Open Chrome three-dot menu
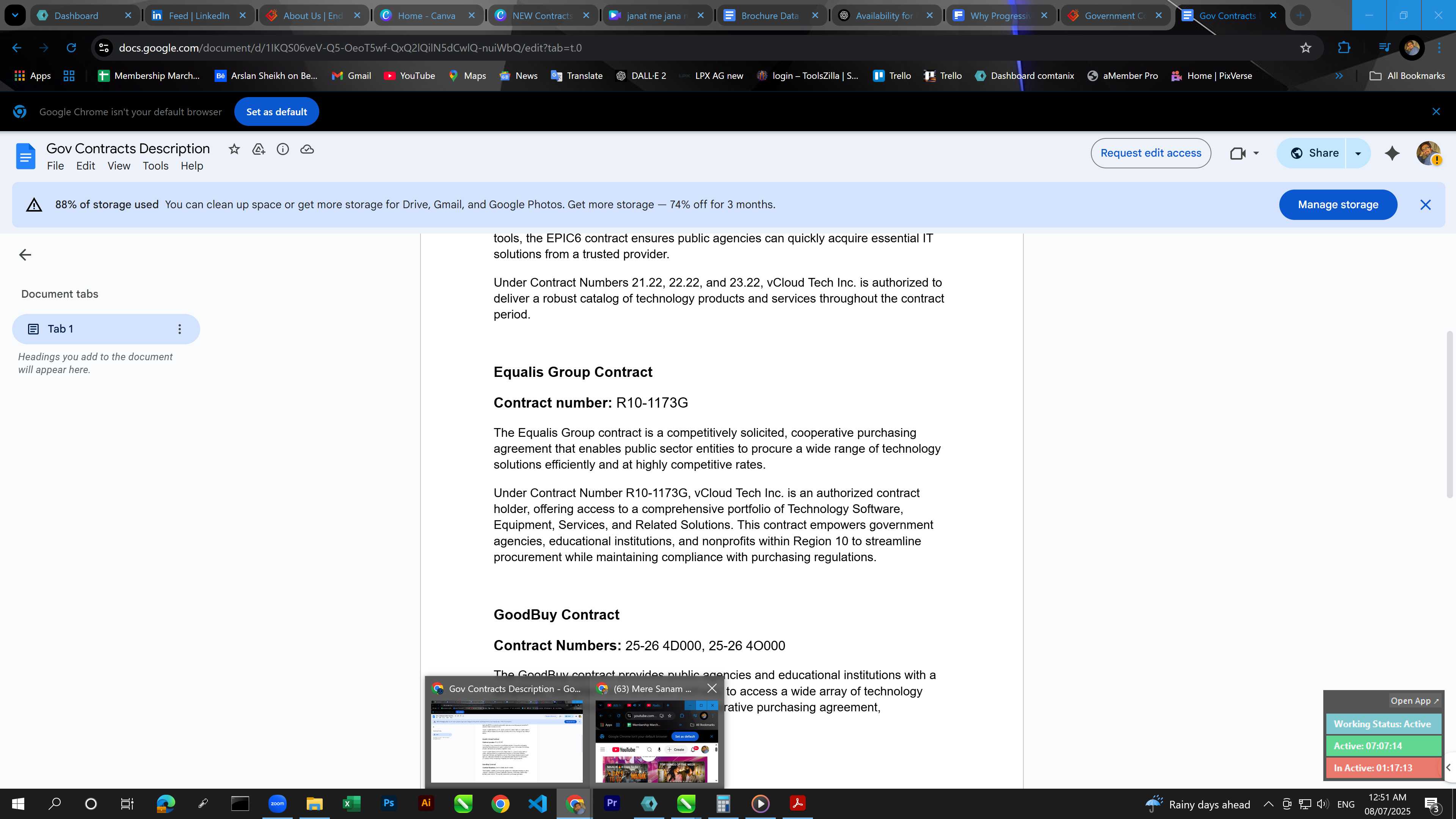Image resolution: width=1456 pixels, height=819 pixels. click(x=1439, y=48)
